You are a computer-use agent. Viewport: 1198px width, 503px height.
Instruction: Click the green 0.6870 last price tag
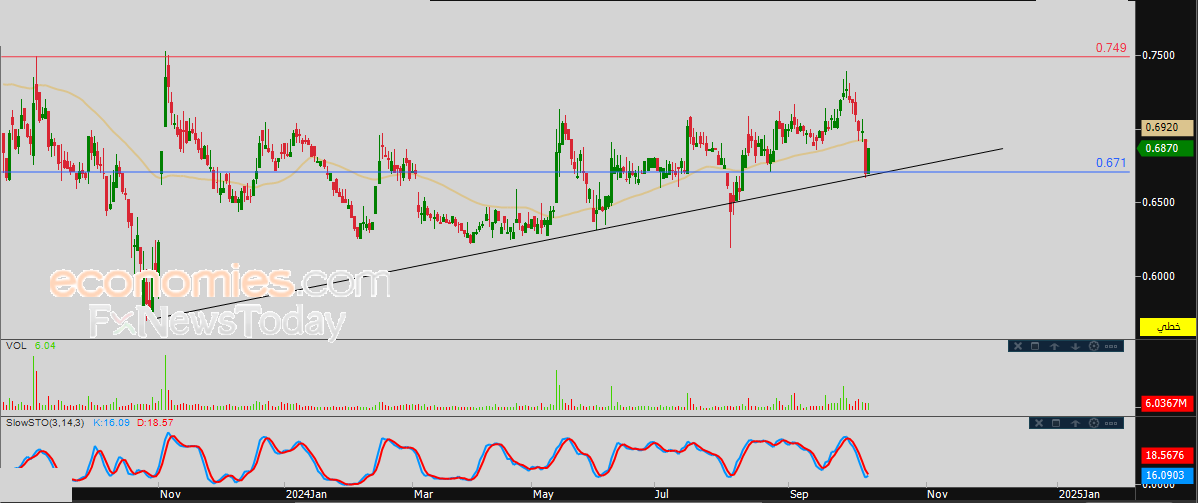(x=1166, y=148)
